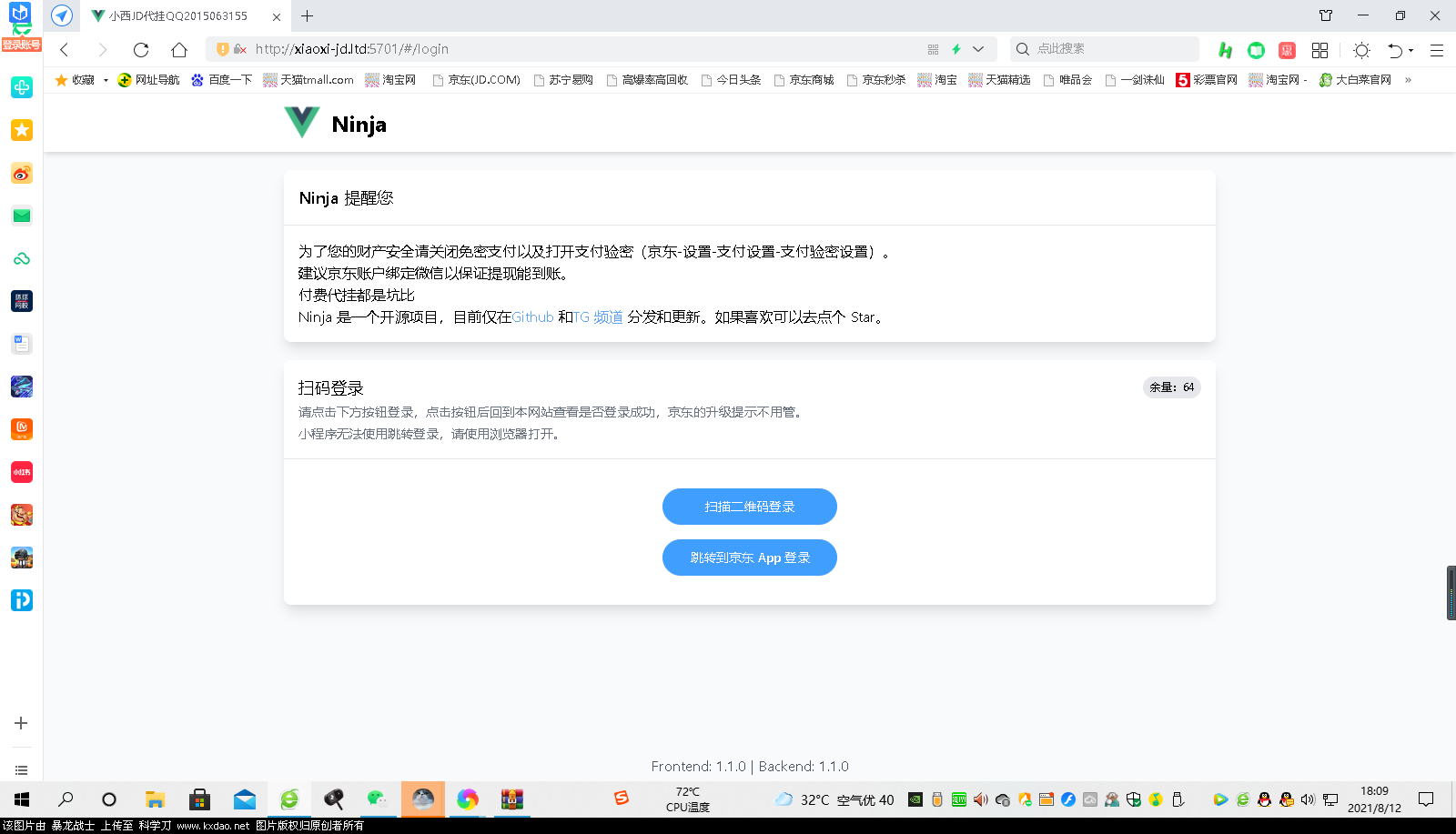The width and height of the screenshot is (1456, 834).
Task: Open the Microsoft Store taskbar icon
Action: (199, 799)
